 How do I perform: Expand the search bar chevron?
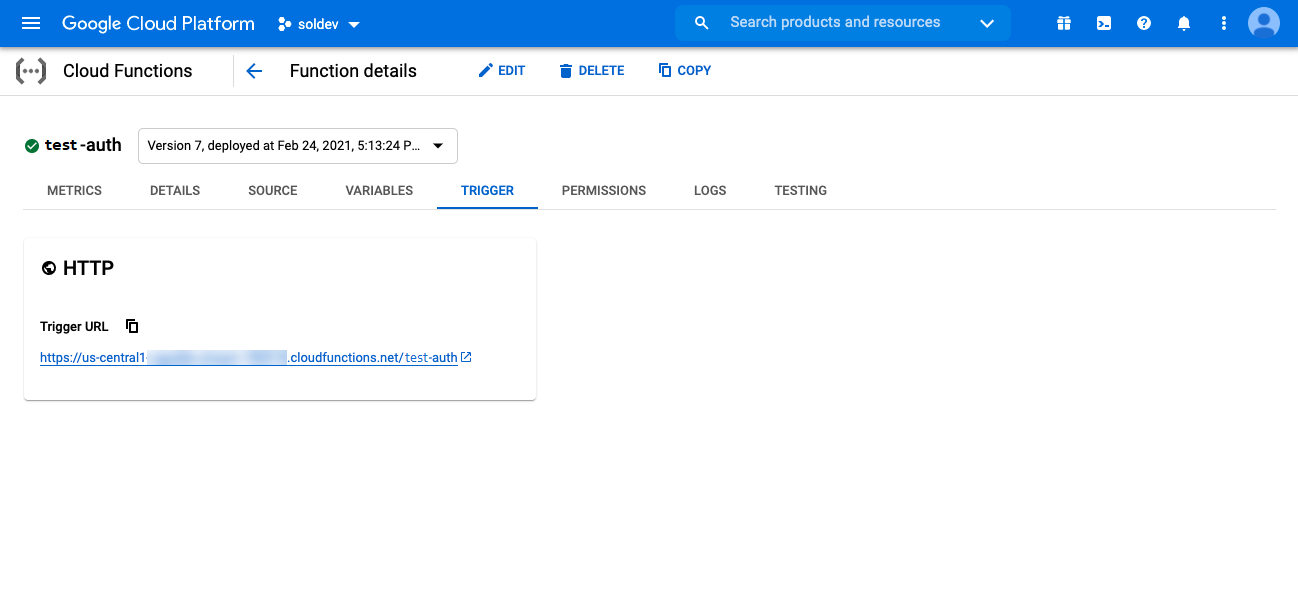(987, 23)
